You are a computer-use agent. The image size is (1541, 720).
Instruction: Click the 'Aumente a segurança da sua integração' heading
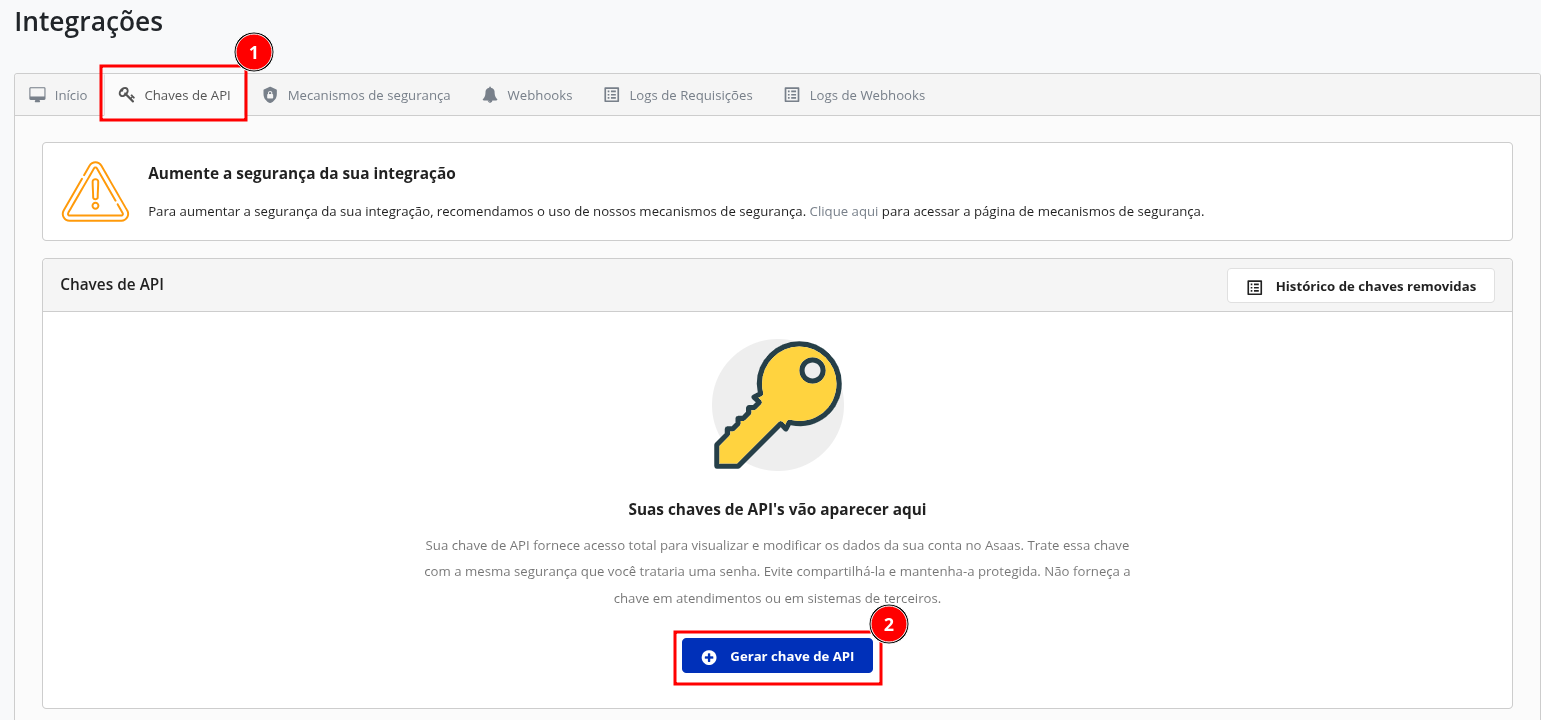click(302, 173)
